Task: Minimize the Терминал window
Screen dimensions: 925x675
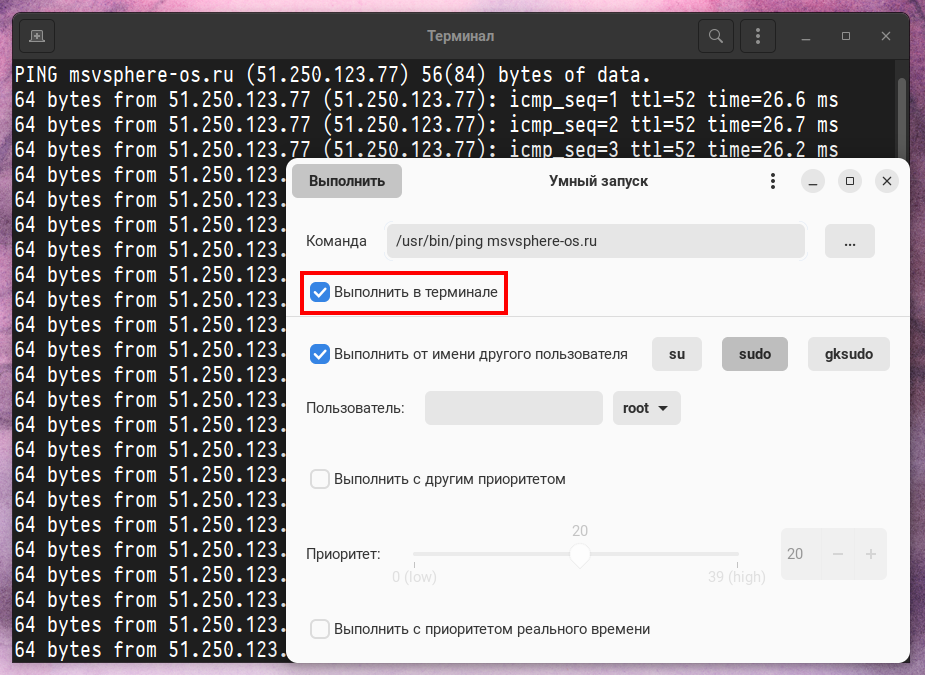Action: (807, 36)
